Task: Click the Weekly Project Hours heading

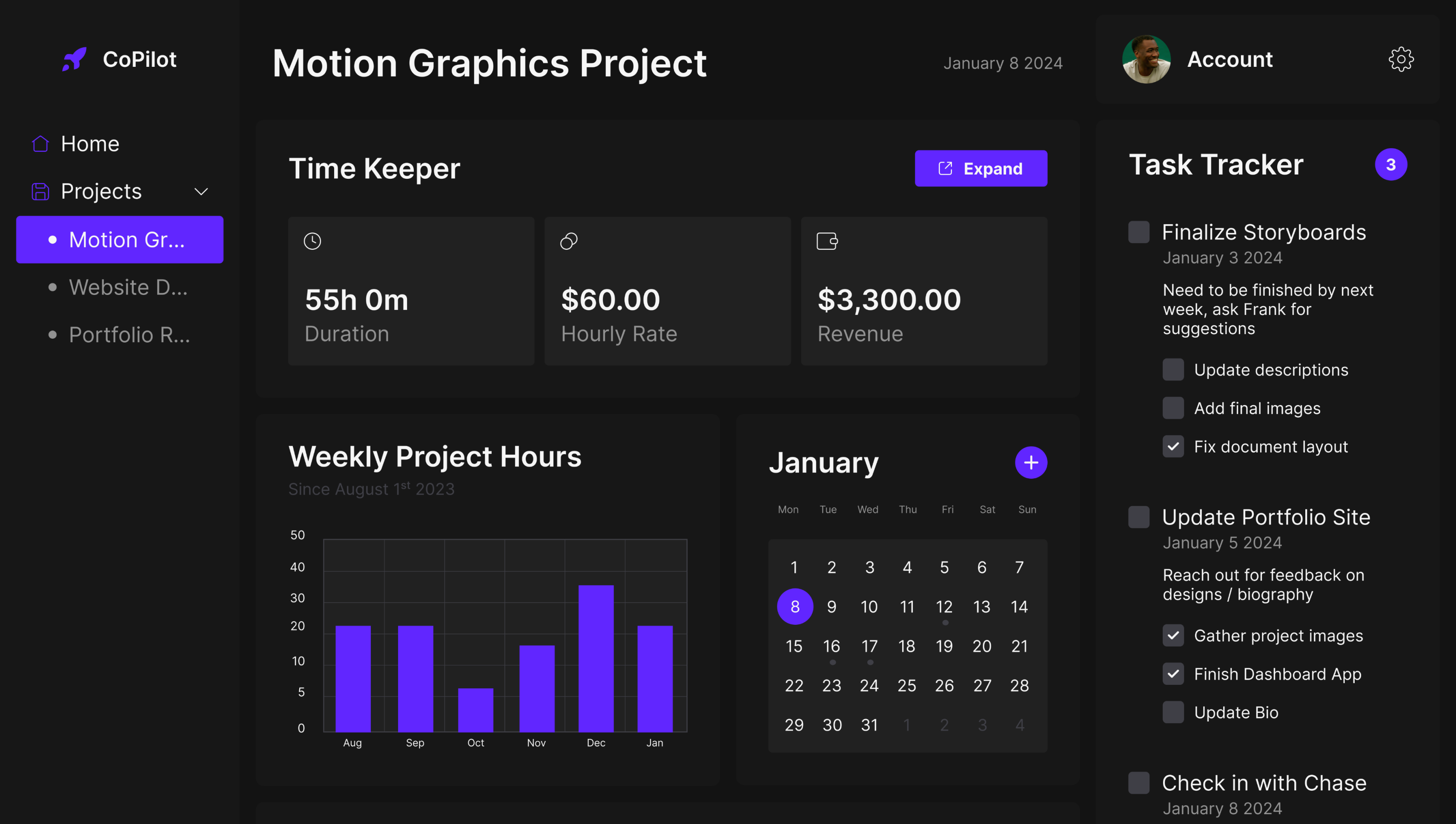Action: pos(435,457)
